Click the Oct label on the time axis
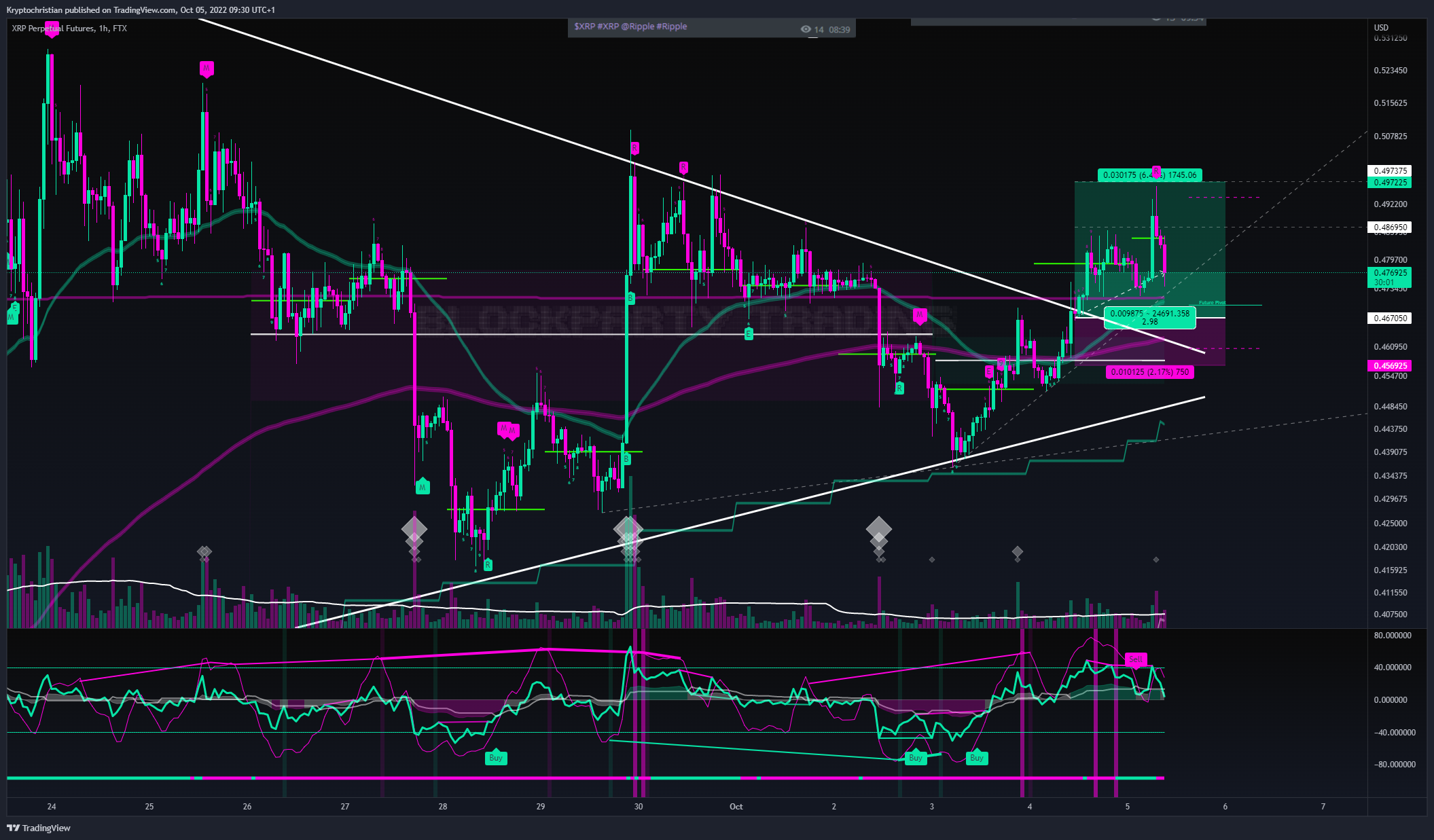Screen dimensions: 1434x840 [x=736, y=807]
